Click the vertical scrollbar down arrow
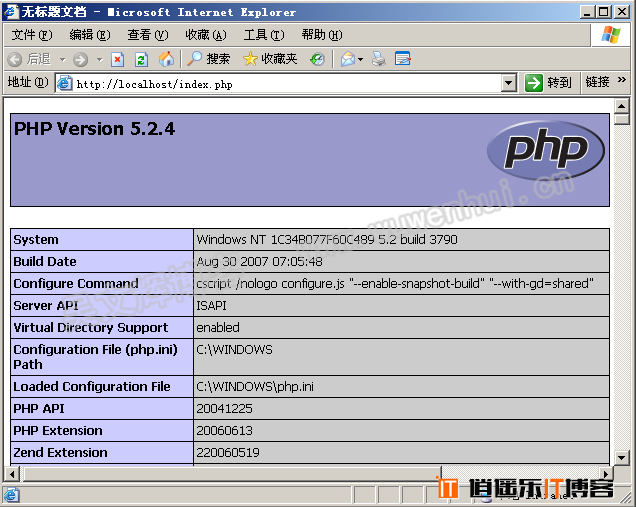This screenshot has width=636, height=507. click(621, 458)
